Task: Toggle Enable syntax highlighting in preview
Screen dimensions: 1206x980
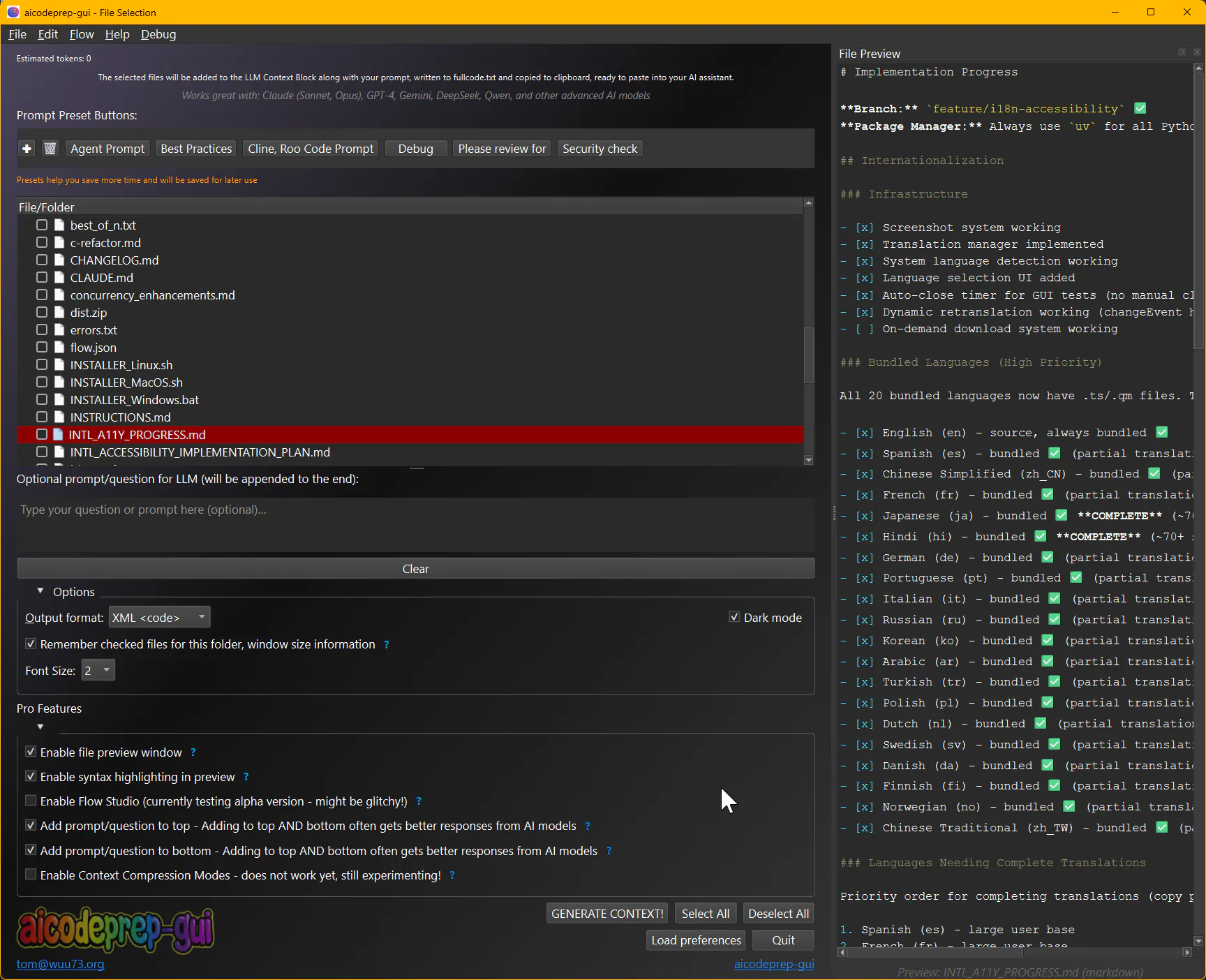Action: point(31,776)
